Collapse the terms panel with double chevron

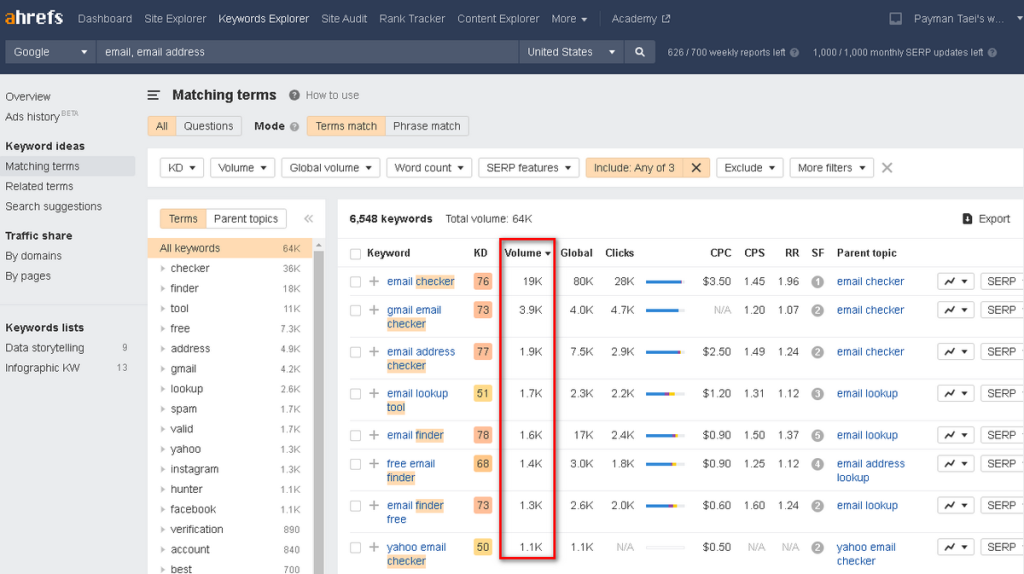pos(308,219)
